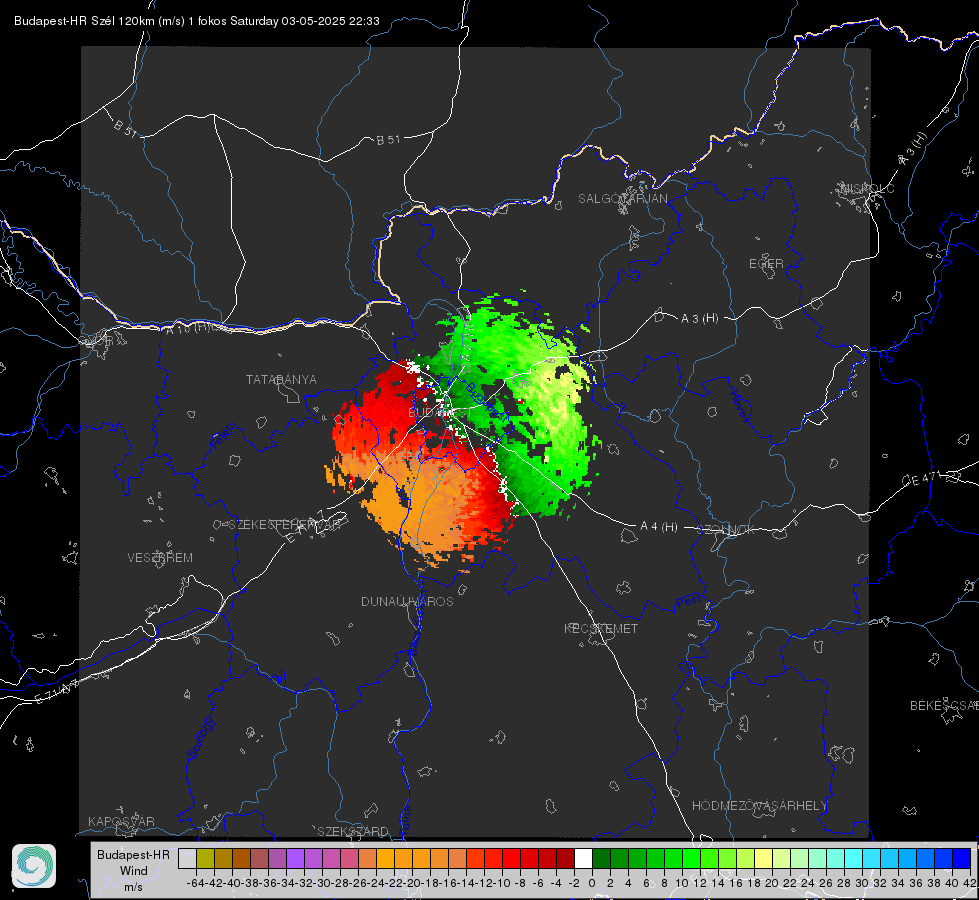Image resolution: width=979 pixels, height=900 pixels.
Task: Click the teal swirl logo icon
Action: (34, 866)
